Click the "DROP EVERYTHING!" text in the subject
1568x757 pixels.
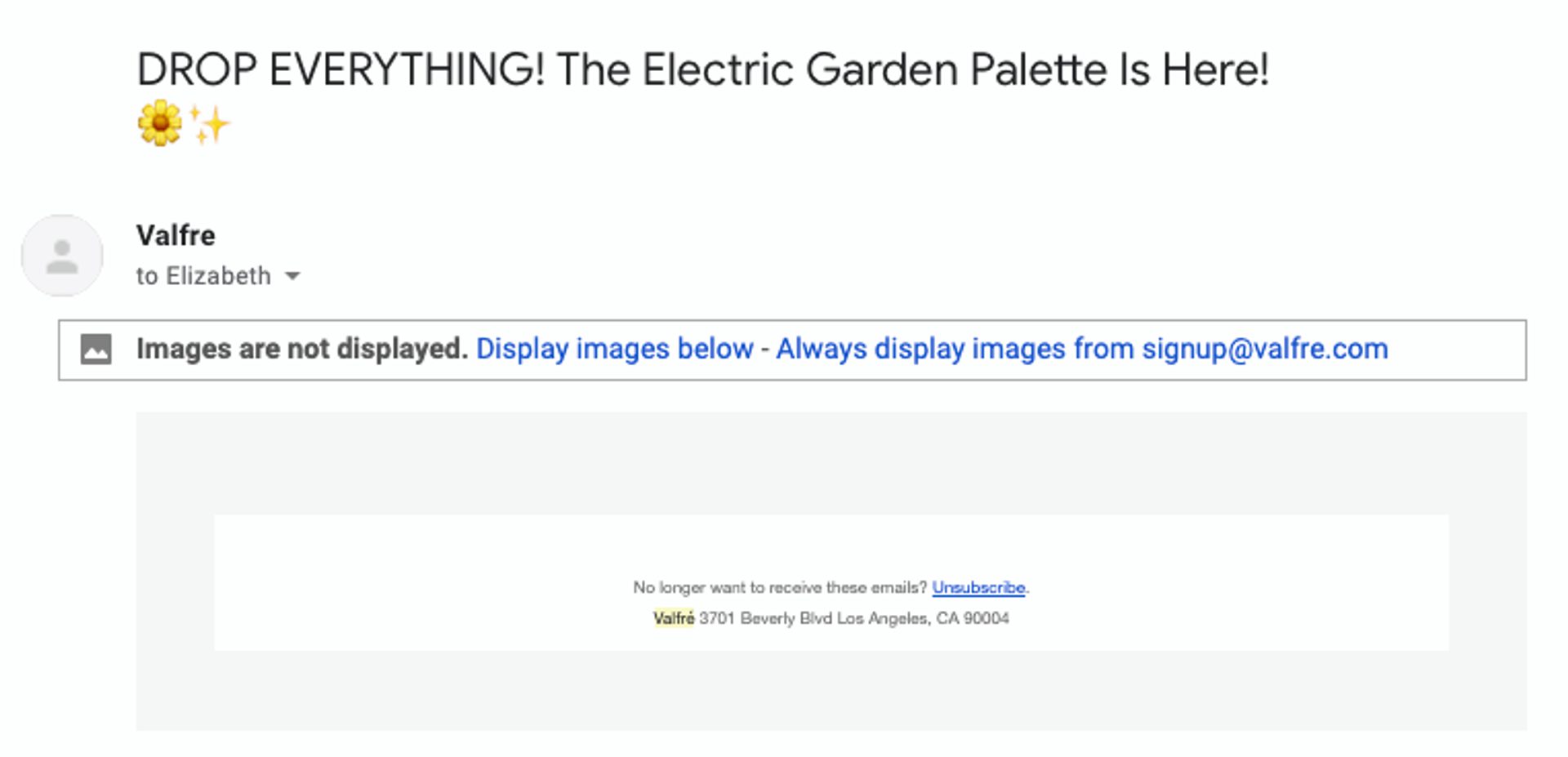[340, 69]
